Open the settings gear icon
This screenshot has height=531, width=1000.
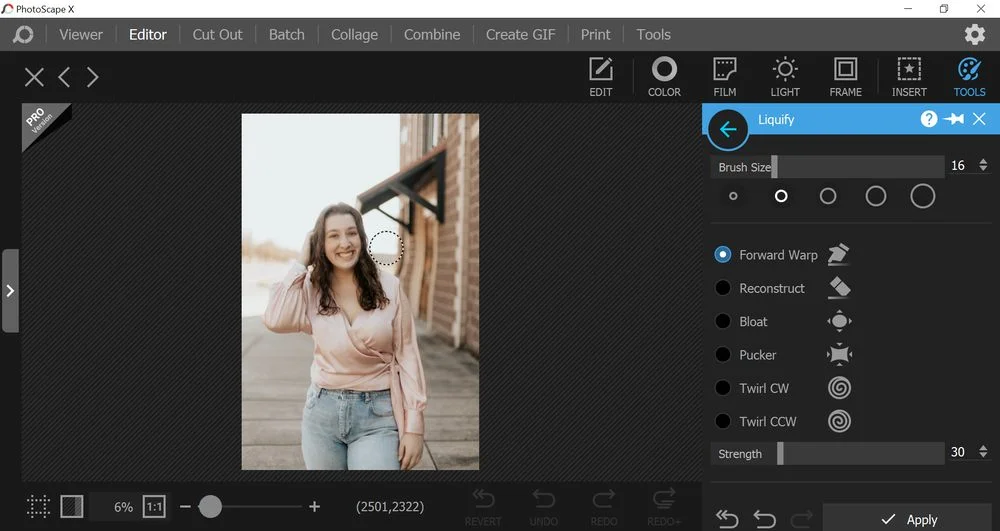pyautogui.click(x=974, y=34)
